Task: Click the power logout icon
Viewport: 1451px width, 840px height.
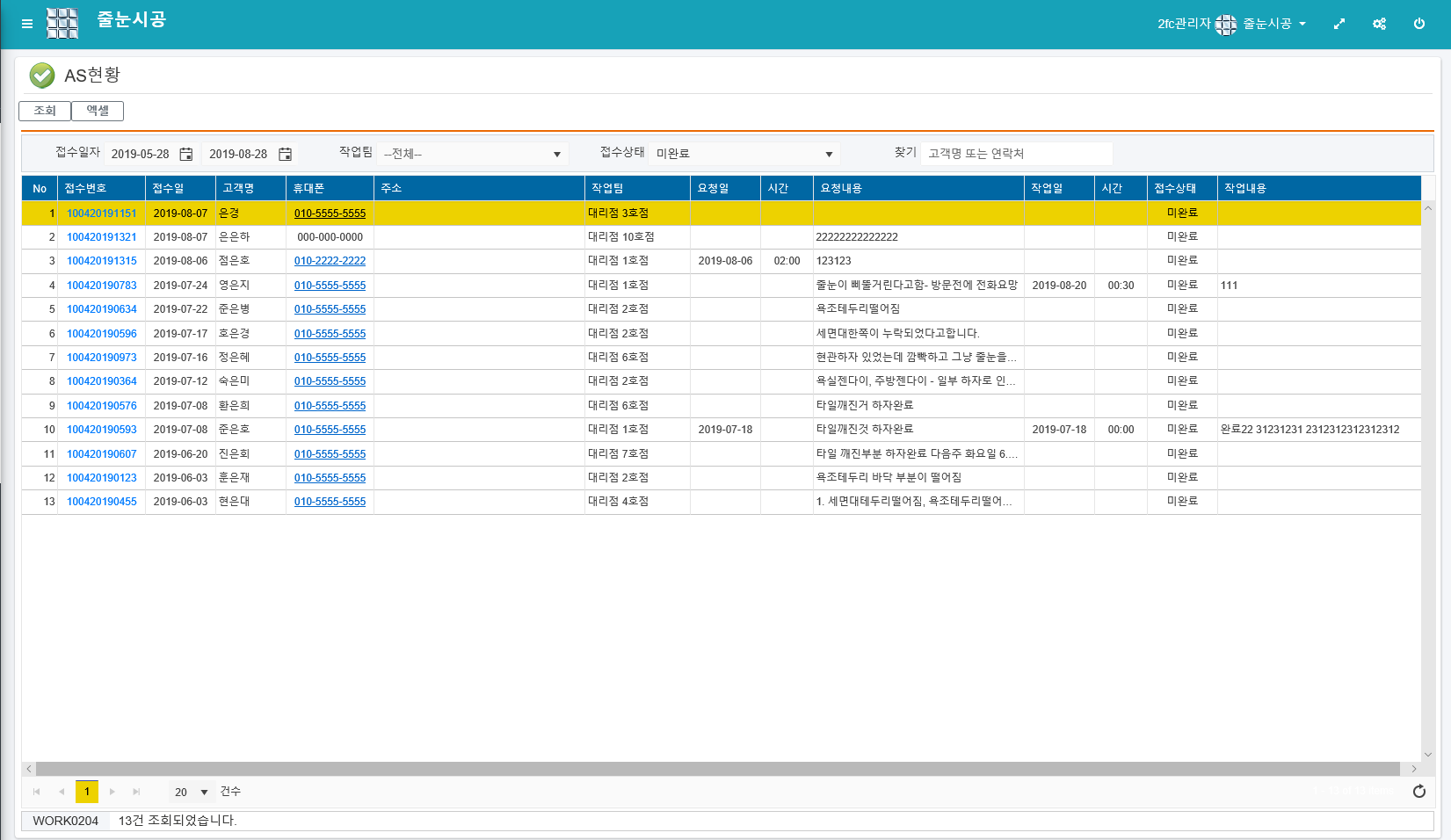Action: (x=1418, y=24)
